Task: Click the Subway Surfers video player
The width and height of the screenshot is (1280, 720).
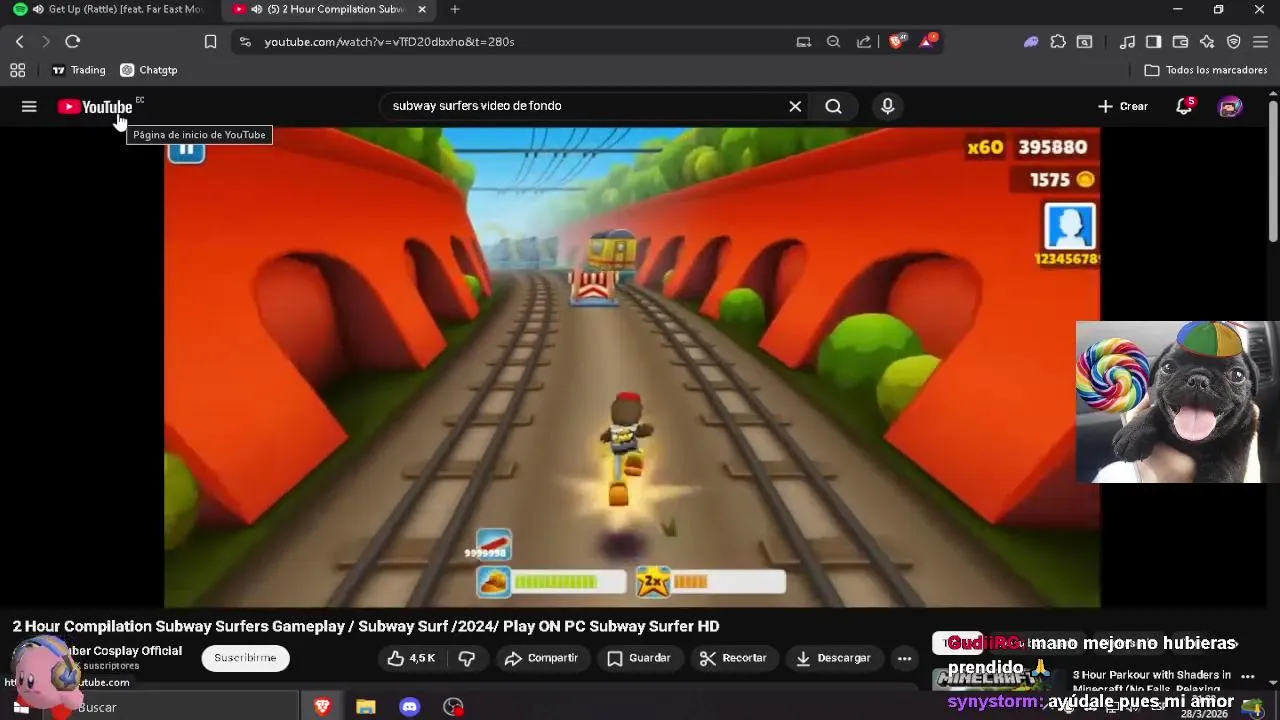Action: click(x=632, y=368)
